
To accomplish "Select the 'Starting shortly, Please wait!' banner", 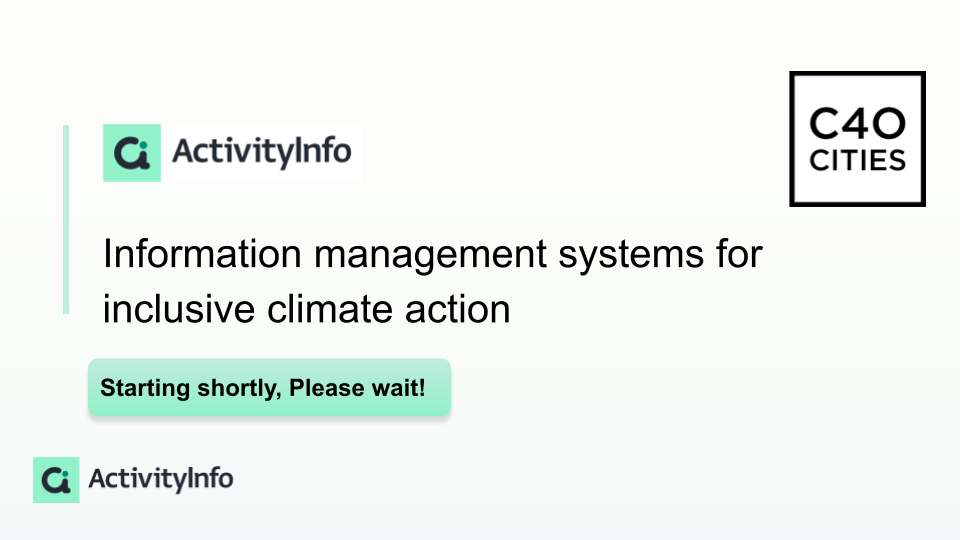I will (269, 388).
